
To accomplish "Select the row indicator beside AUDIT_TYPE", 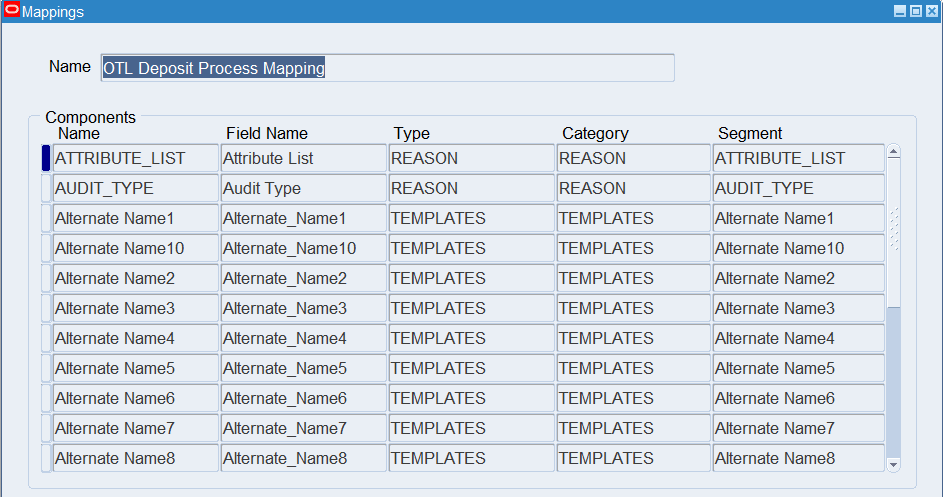I will click(x=45, y=188).
